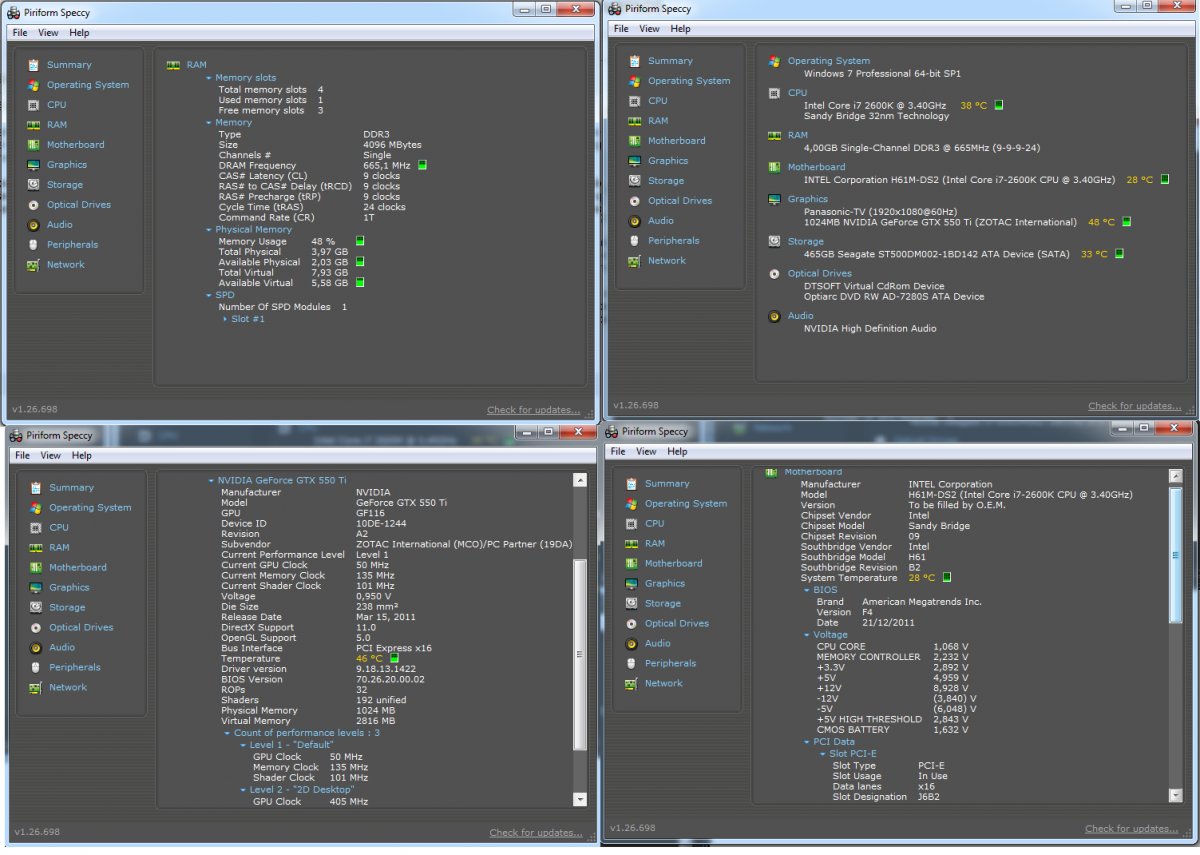
Task: Open View menu in top-left Speccy window
Action: tap(50, 33)
